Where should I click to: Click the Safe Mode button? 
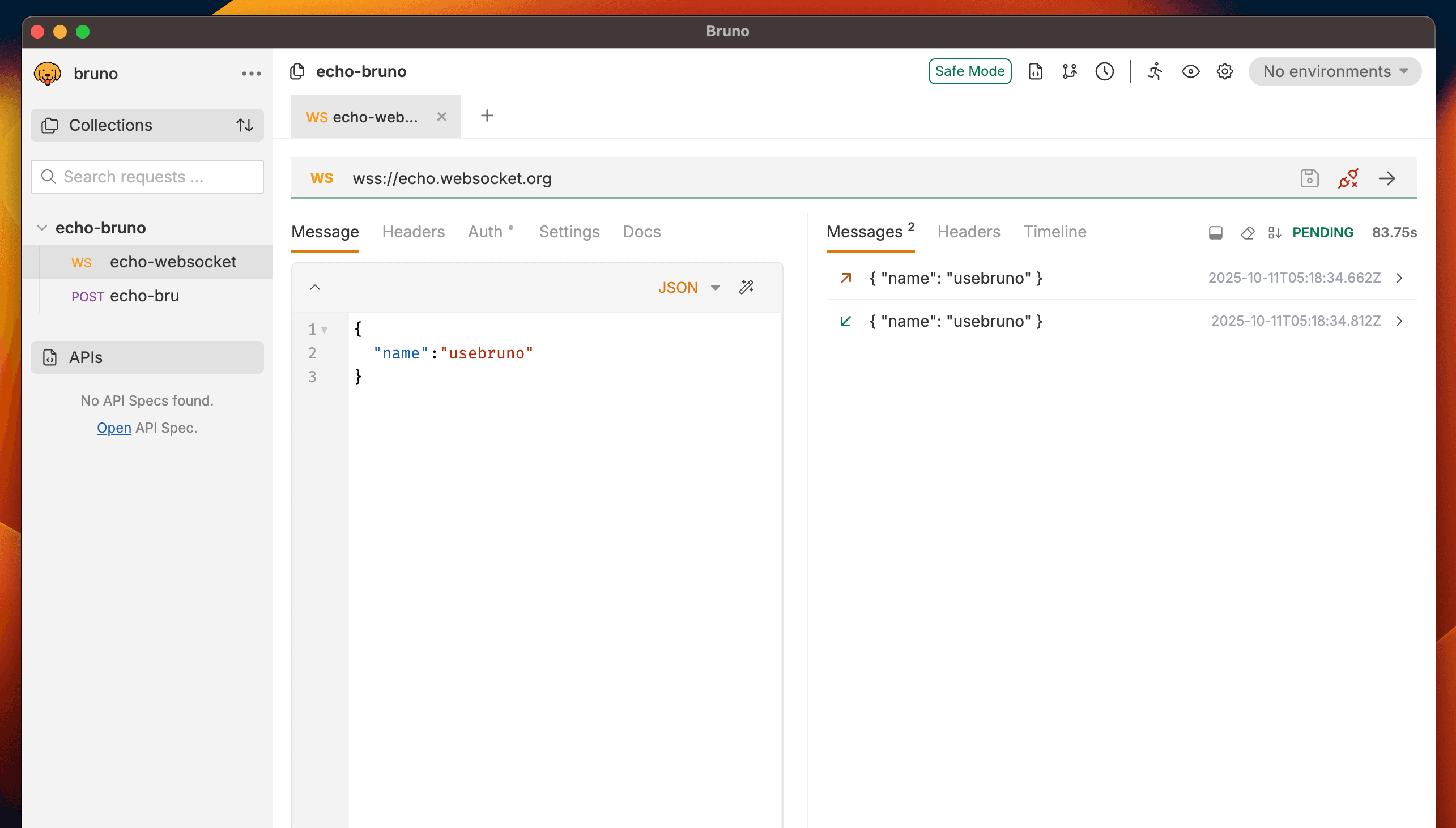pos(970,71)
